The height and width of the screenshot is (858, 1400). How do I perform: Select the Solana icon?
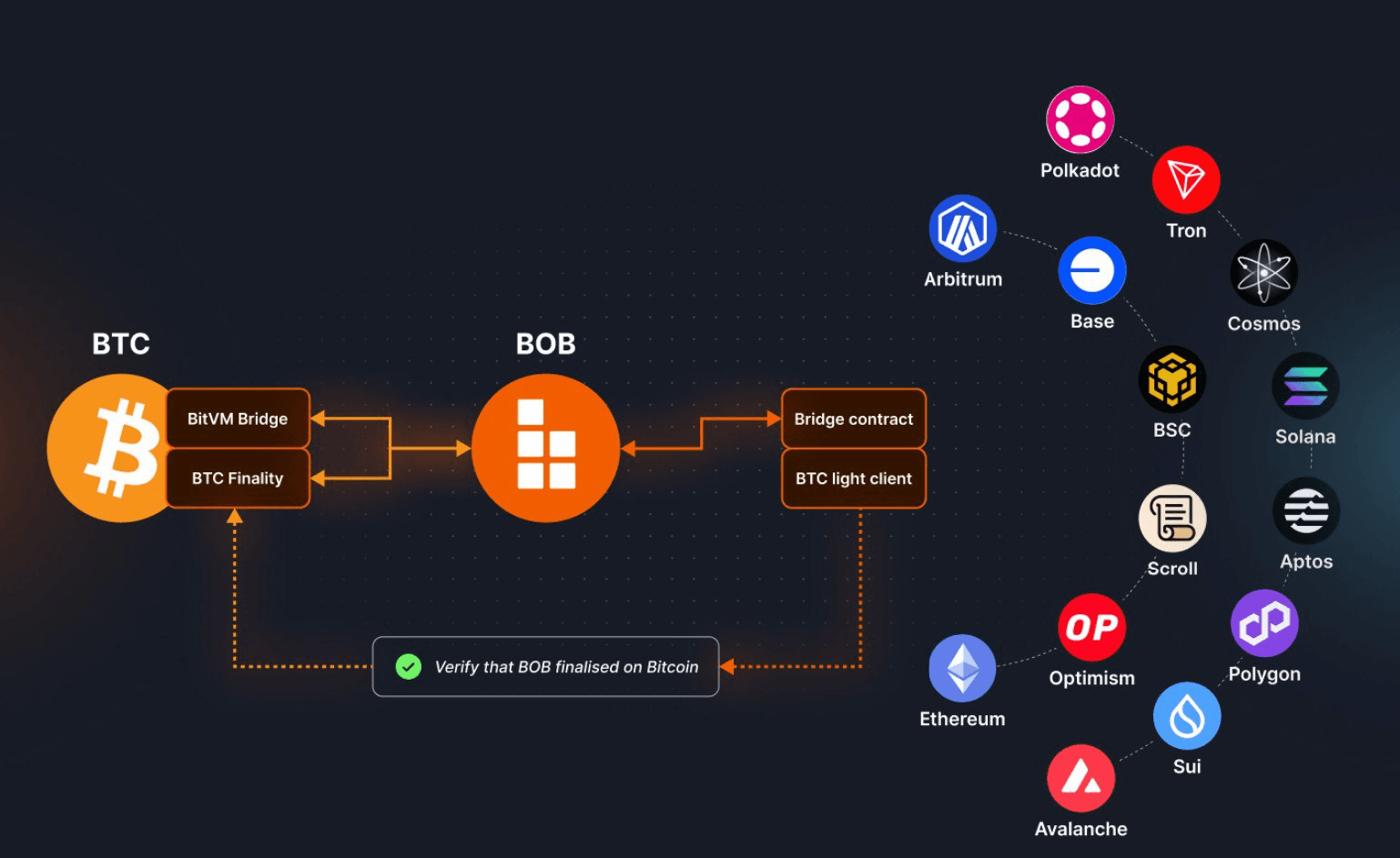coord(1305,386)
